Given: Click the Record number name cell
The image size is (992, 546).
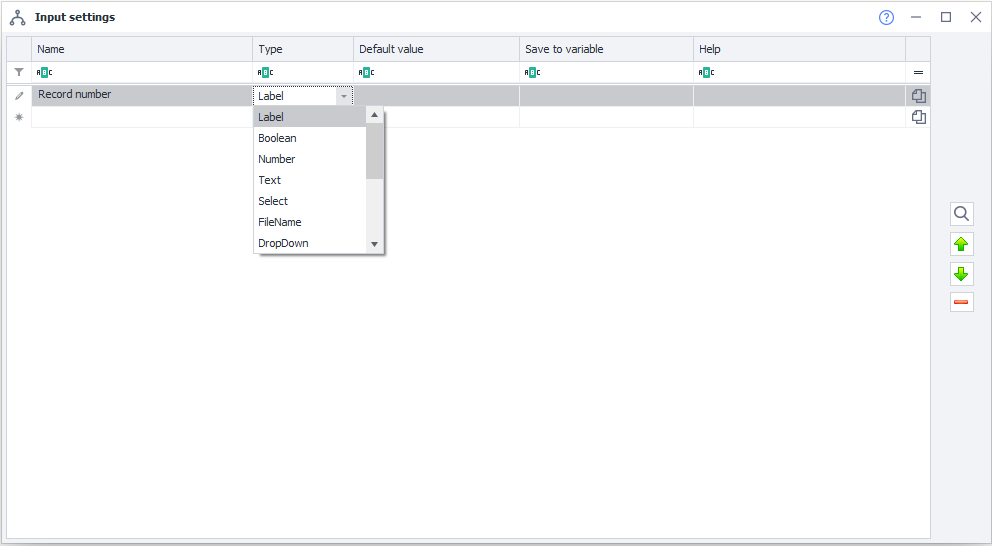Looking at the screenshot, I should click(141, 95).
